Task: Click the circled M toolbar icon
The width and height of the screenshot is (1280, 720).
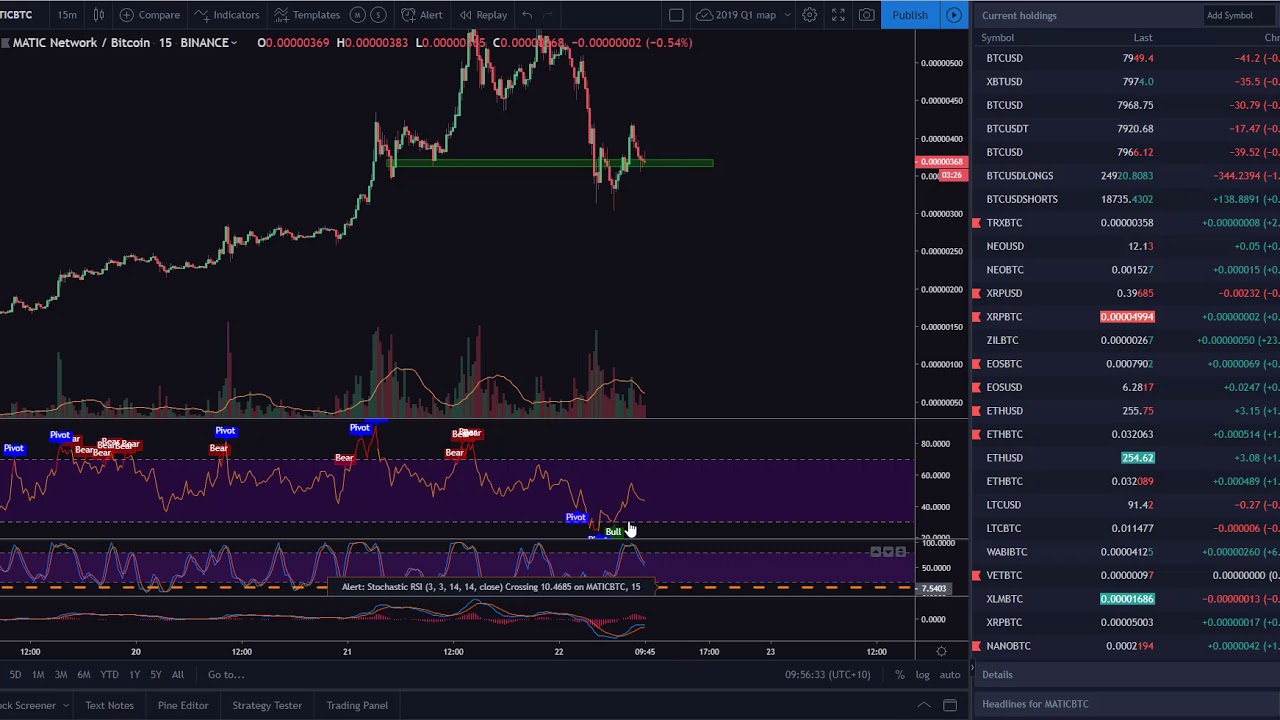Action: click(357, 15)
